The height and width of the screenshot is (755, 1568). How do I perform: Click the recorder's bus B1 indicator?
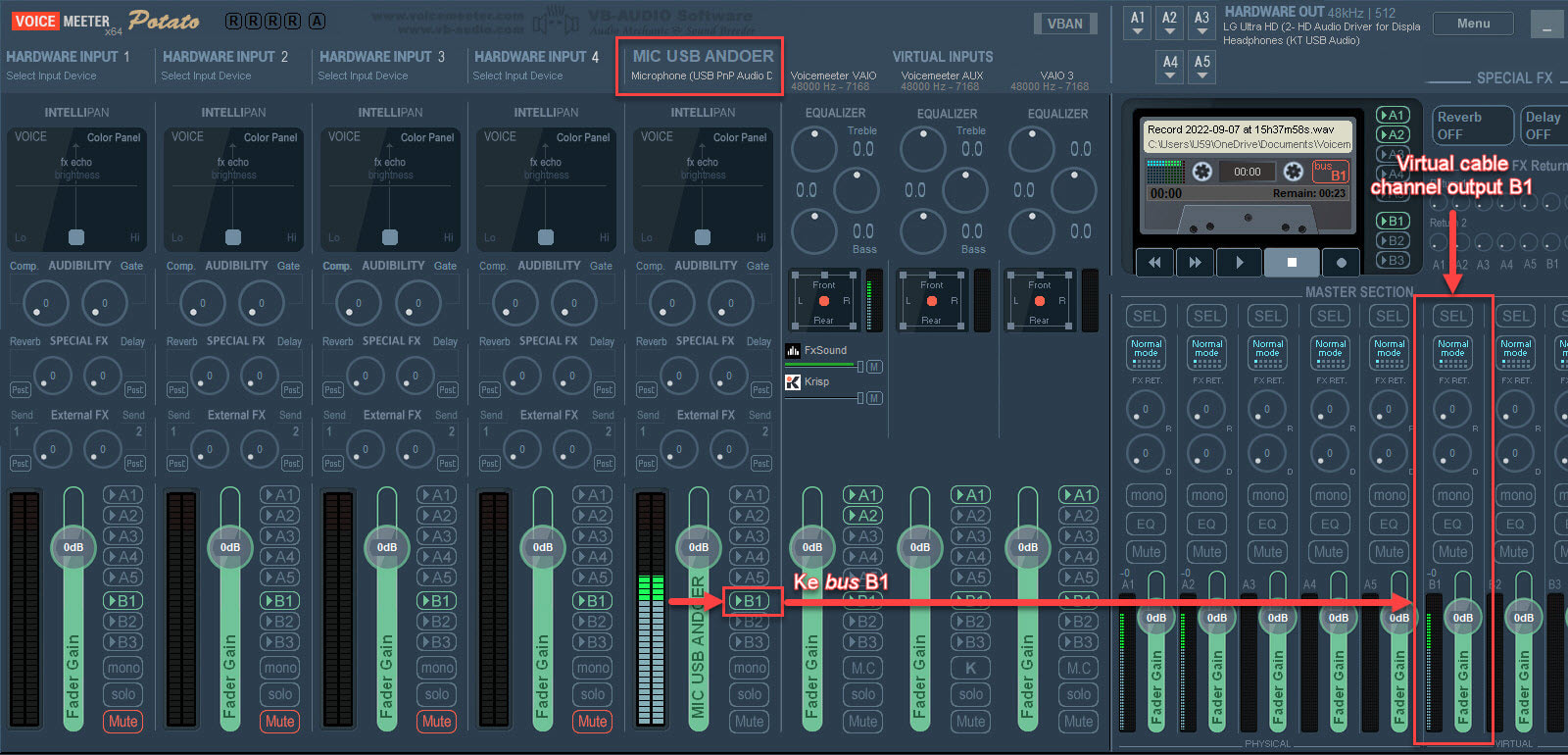[x=1331, y=172]
